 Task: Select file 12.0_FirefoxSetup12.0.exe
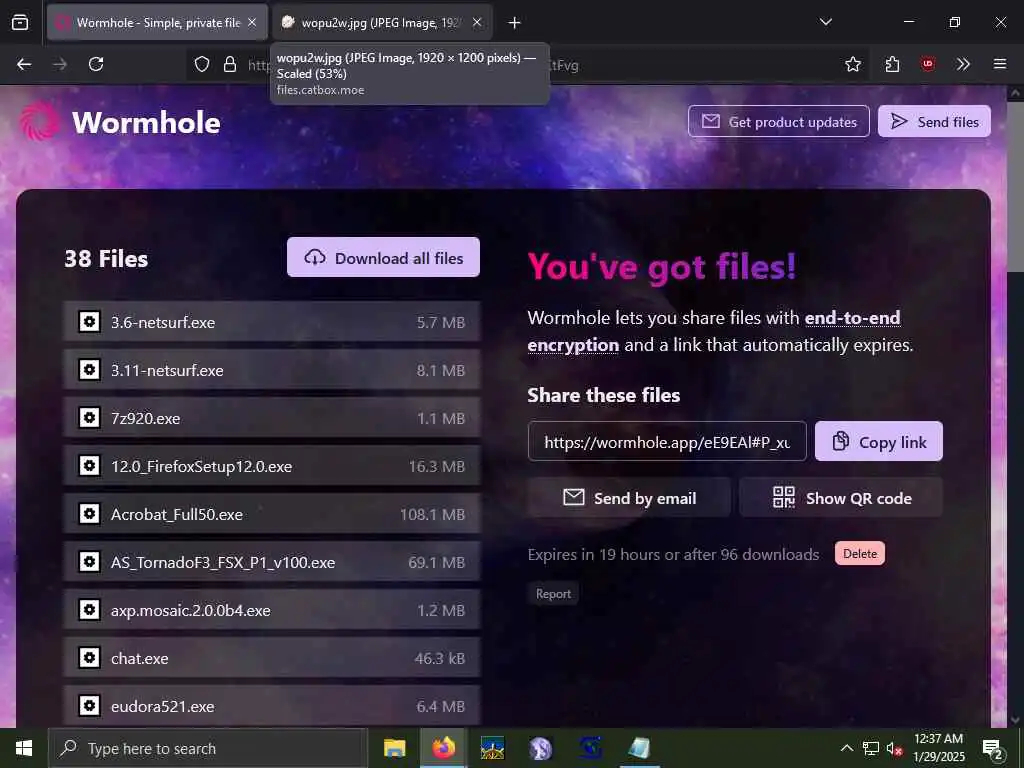click(x=272, y=466)
